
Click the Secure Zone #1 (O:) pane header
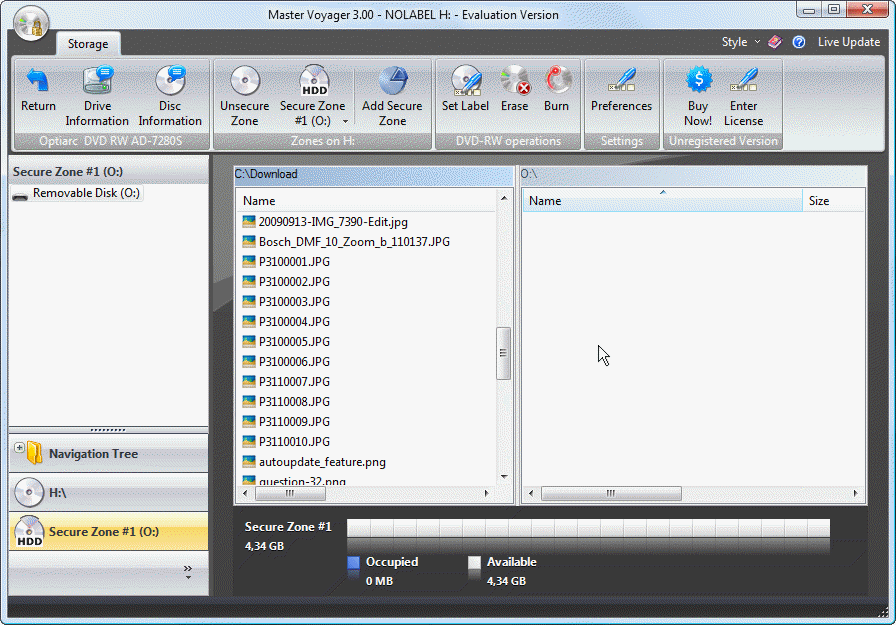coord(109,171)
